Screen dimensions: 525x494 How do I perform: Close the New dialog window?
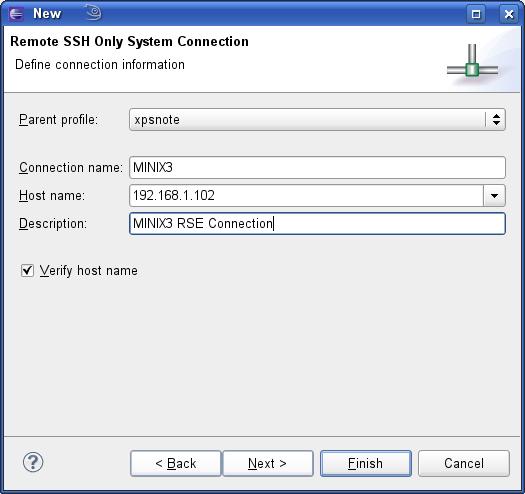point(509,14)
